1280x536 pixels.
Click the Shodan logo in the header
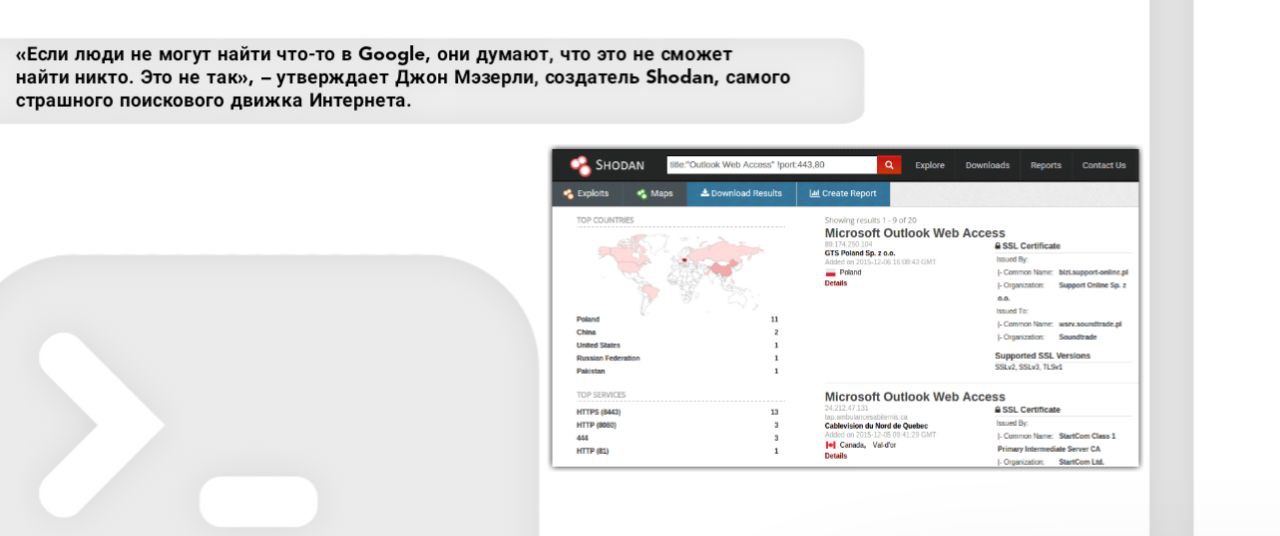coord(607,165)
